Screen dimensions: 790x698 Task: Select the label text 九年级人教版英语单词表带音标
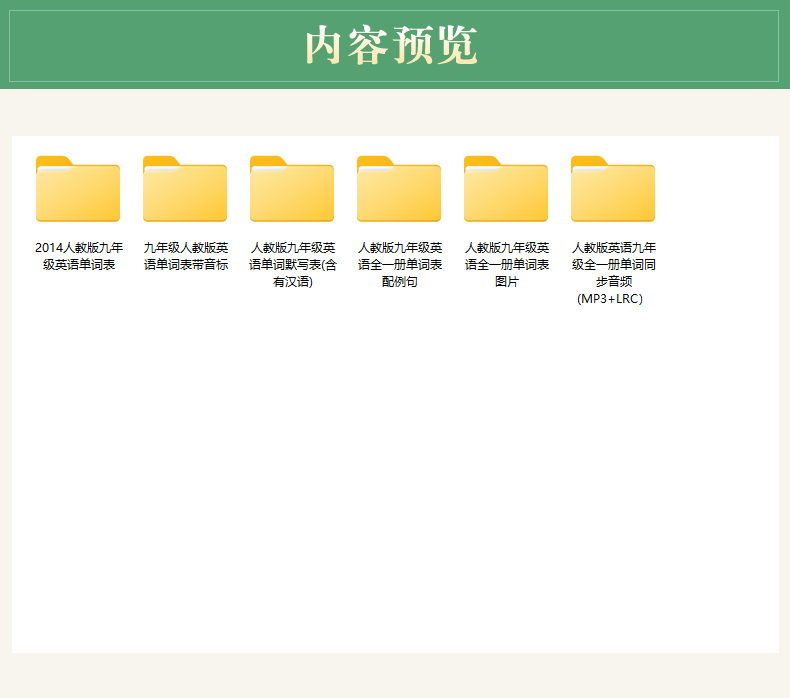186,256
